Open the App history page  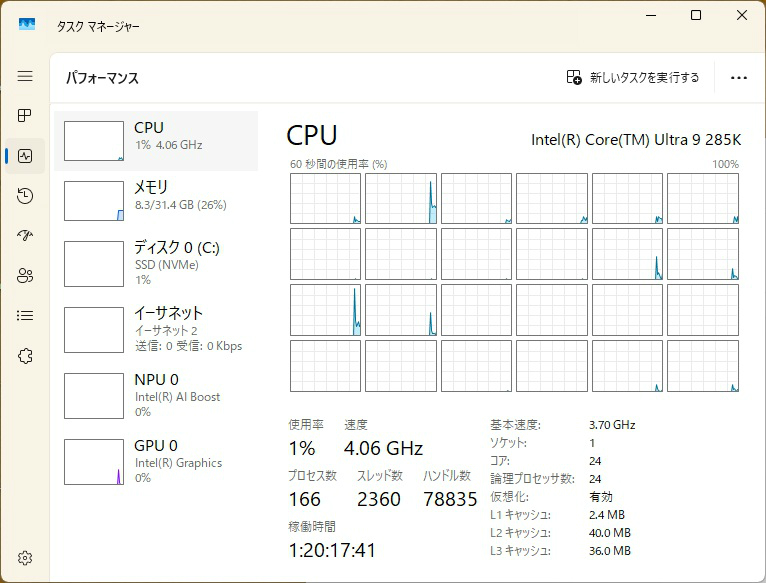tap(25, 196)
